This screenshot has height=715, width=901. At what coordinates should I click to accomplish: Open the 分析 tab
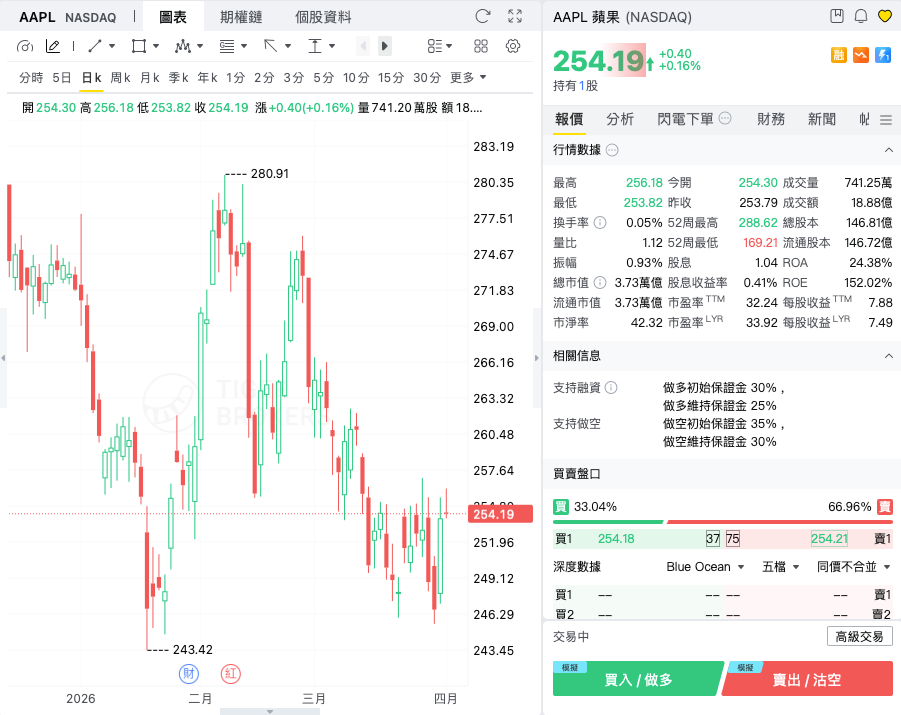(x=620, y=119)
